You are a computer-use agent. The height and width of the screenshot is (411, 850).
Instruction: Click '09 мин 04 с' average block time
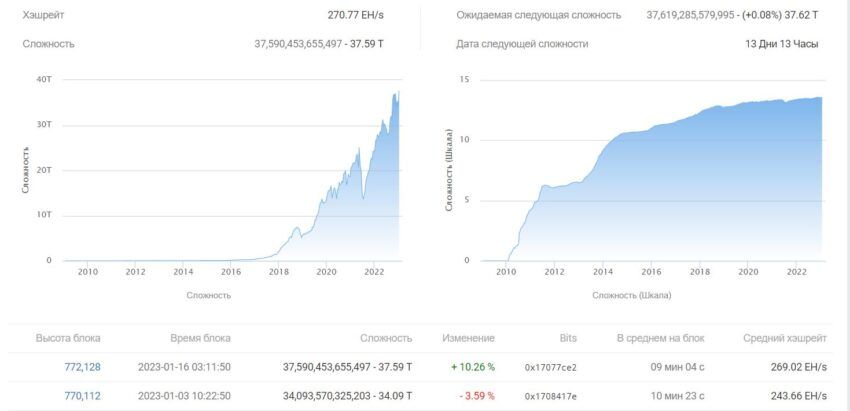[678, 367]
